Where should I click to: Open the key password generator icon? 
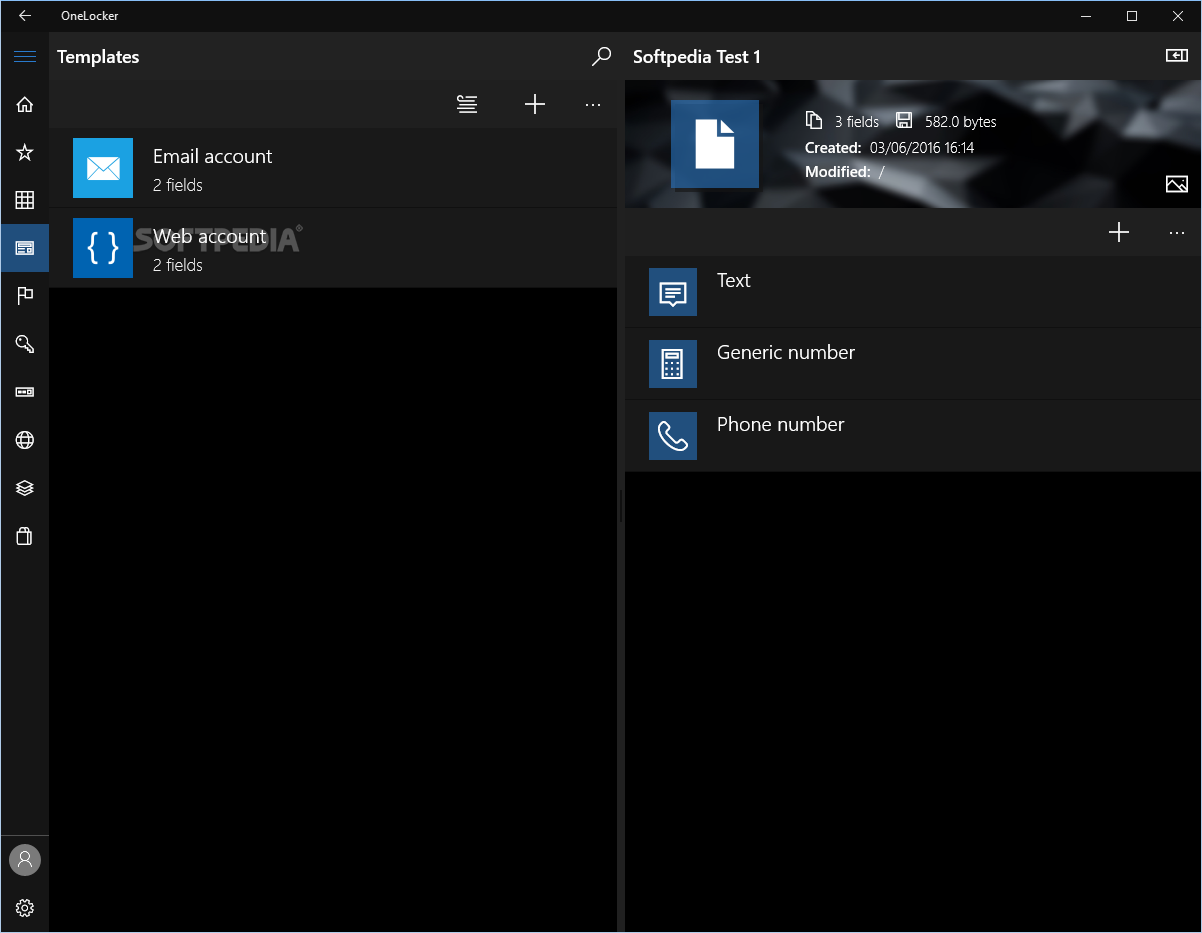[x=25, y=344]
